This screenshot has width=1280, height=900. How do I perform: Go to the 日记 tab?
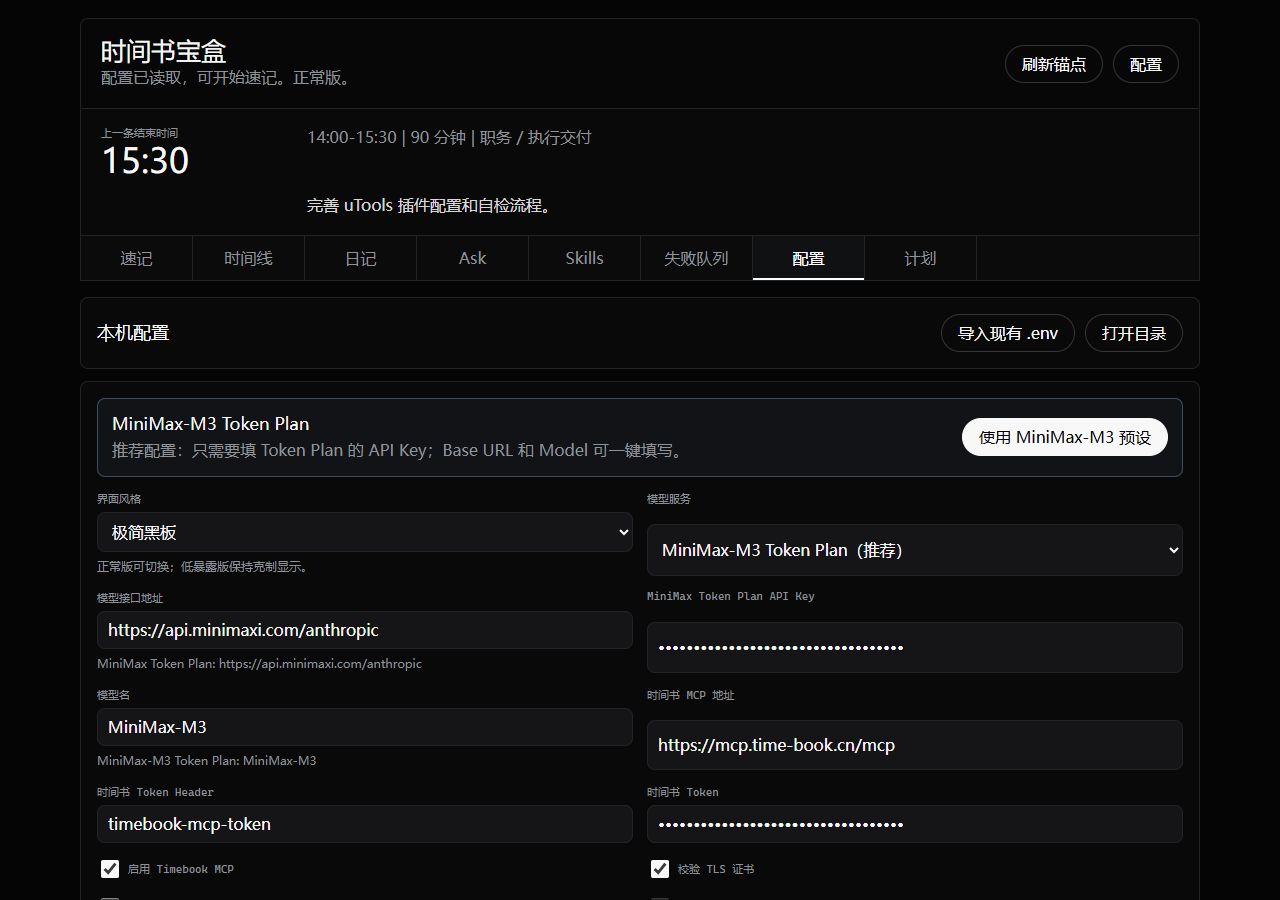pos(360,258)
